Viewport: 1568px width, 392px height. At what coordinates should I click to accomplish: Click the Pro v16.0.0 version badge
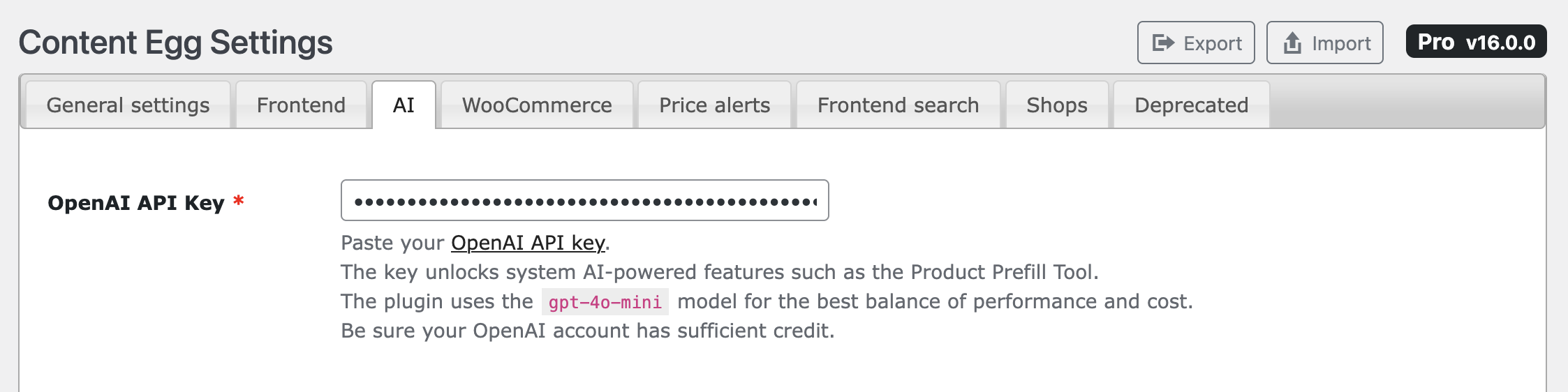click(x=1476, y=42)
